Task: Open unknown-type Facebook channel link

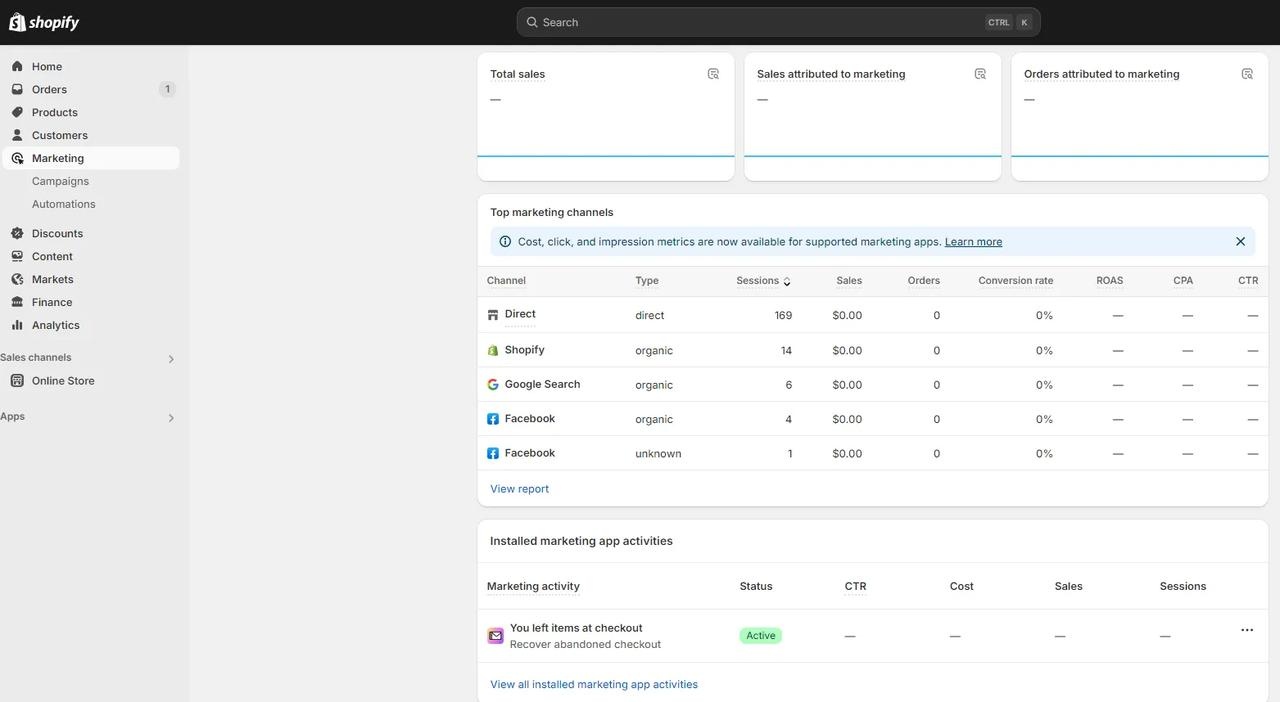Action: pyautogui.click(x=529, y=453)
